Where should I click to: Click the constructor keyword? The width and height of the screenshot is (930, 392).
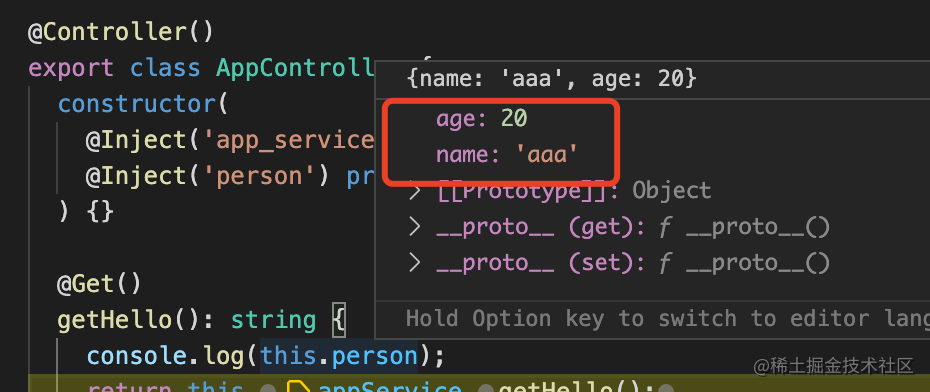136,104
